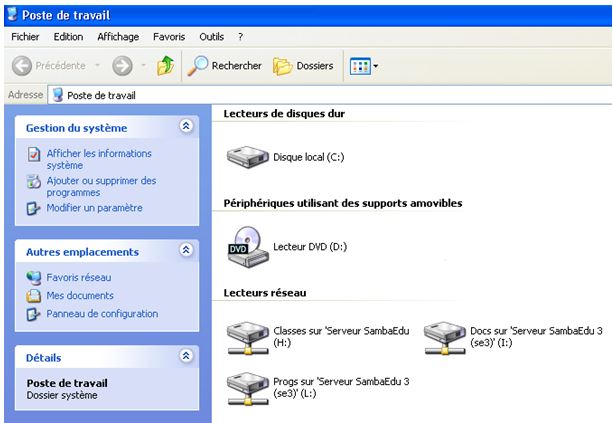Collapse the Gestion du système panel
The image size is (613, 423).
(x=186, y=126)
